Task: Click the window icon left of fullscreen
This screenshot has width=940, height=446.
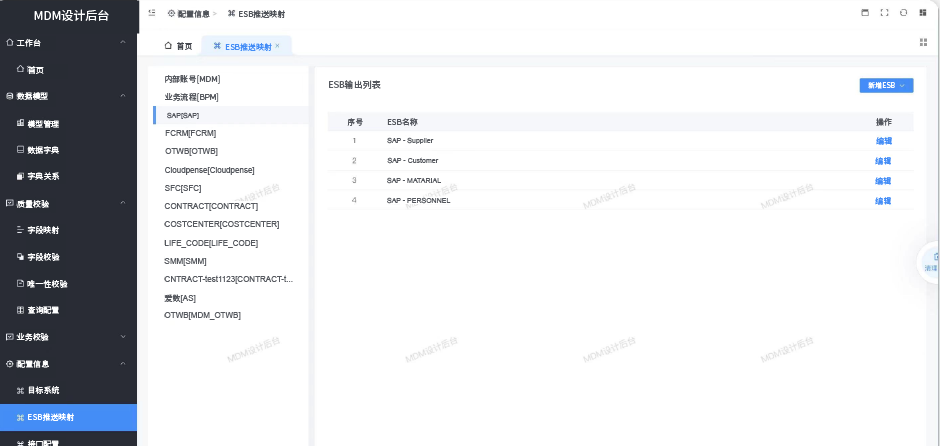Action: click(865, 13)
